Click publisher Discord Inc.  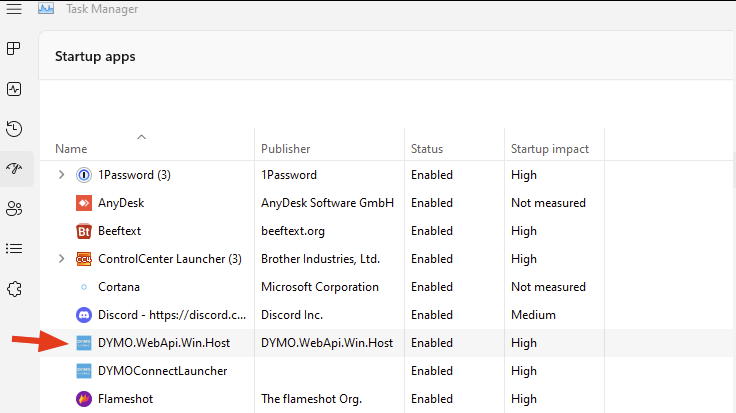click(x=292, y=315)
